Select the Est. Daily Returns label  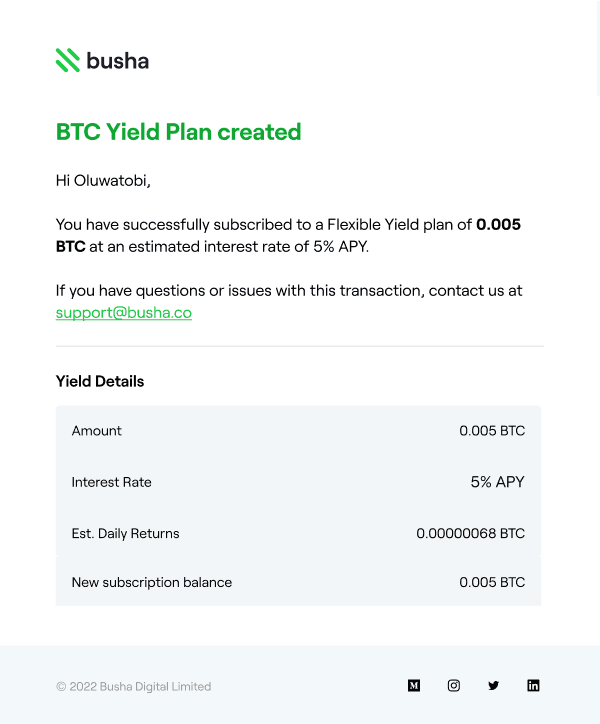coord(126,533)
